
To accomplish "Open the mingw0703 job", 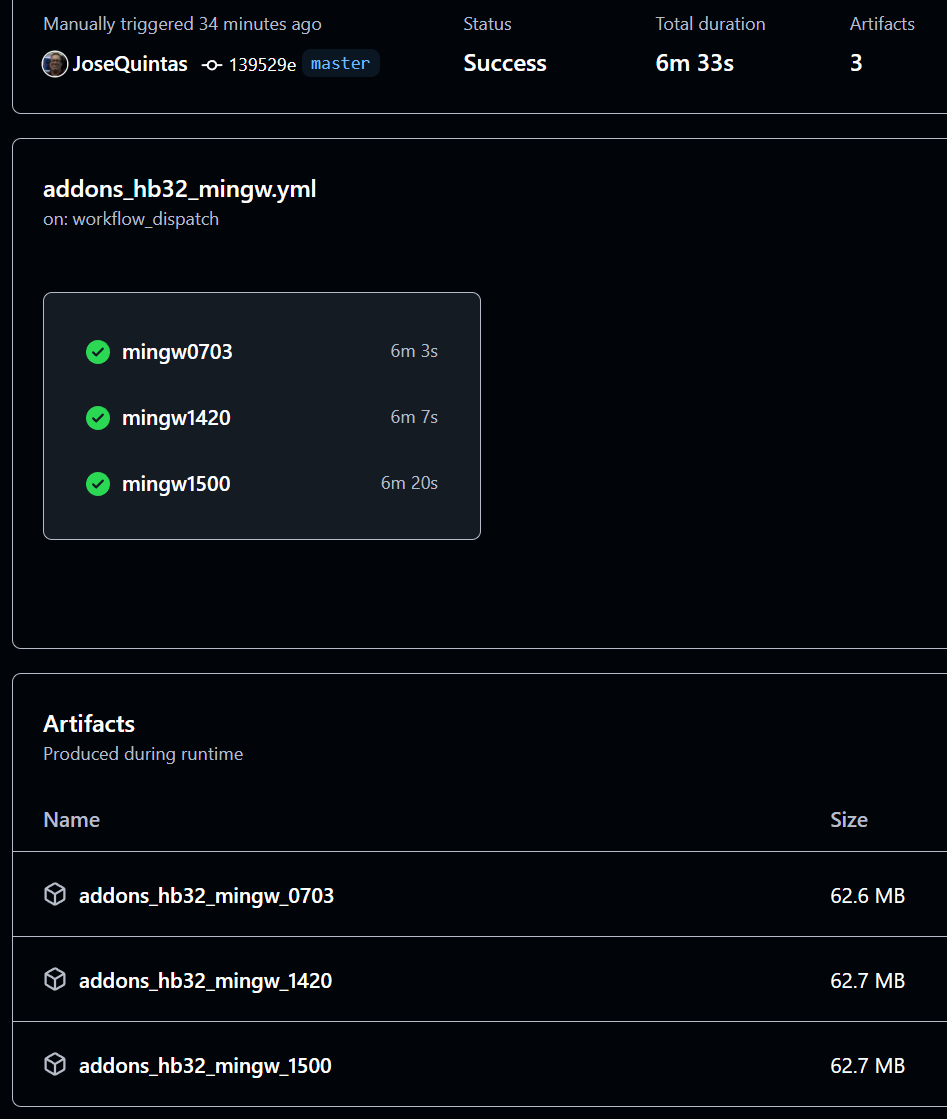I will (x=177, y=352).
